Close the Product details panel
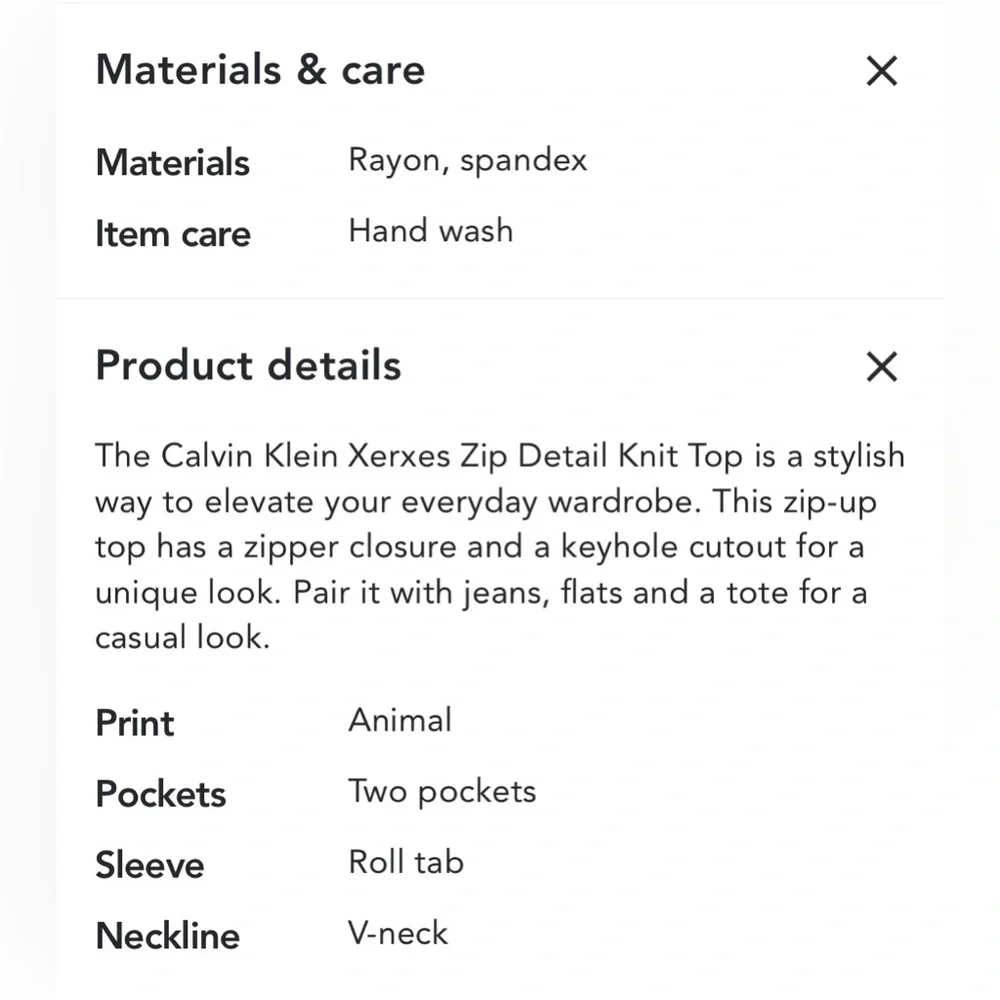Image resolution: width=1000 pixels, height=1000 pixels. (881, 367)
